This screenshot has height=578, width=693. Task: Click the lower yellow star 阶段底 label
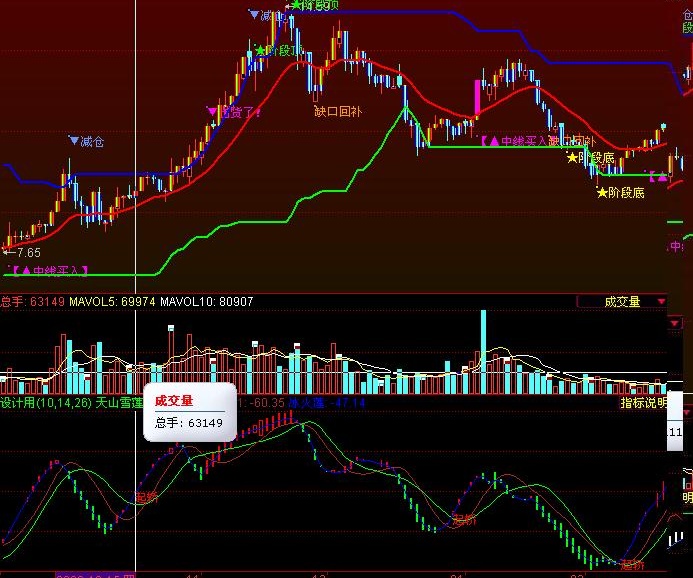coord(621,193)
